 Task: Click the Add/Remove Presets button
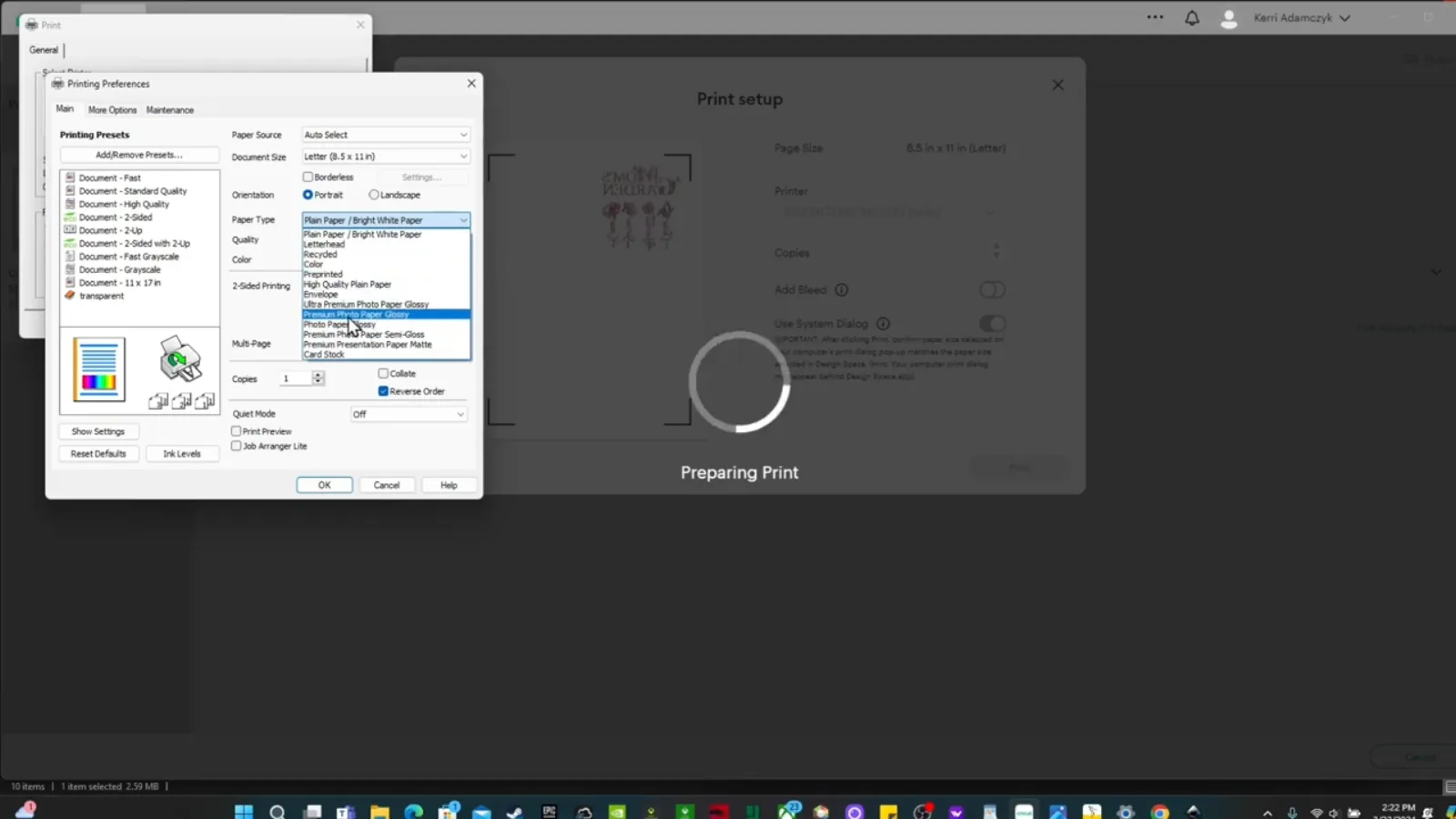[x=139, y=155]
